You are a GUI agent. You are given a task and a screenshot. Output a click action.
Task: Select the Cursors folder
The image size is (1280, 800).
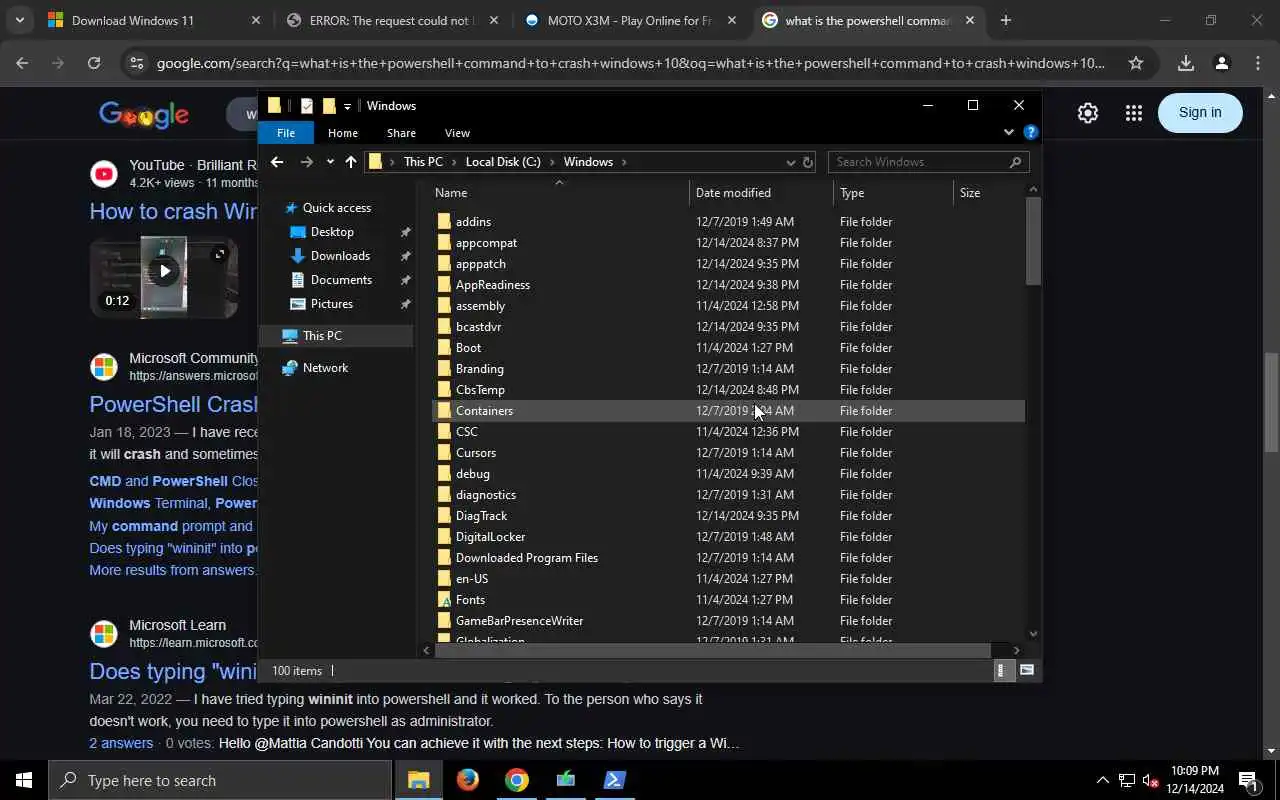pyautogui.click(x=728, y=453)
